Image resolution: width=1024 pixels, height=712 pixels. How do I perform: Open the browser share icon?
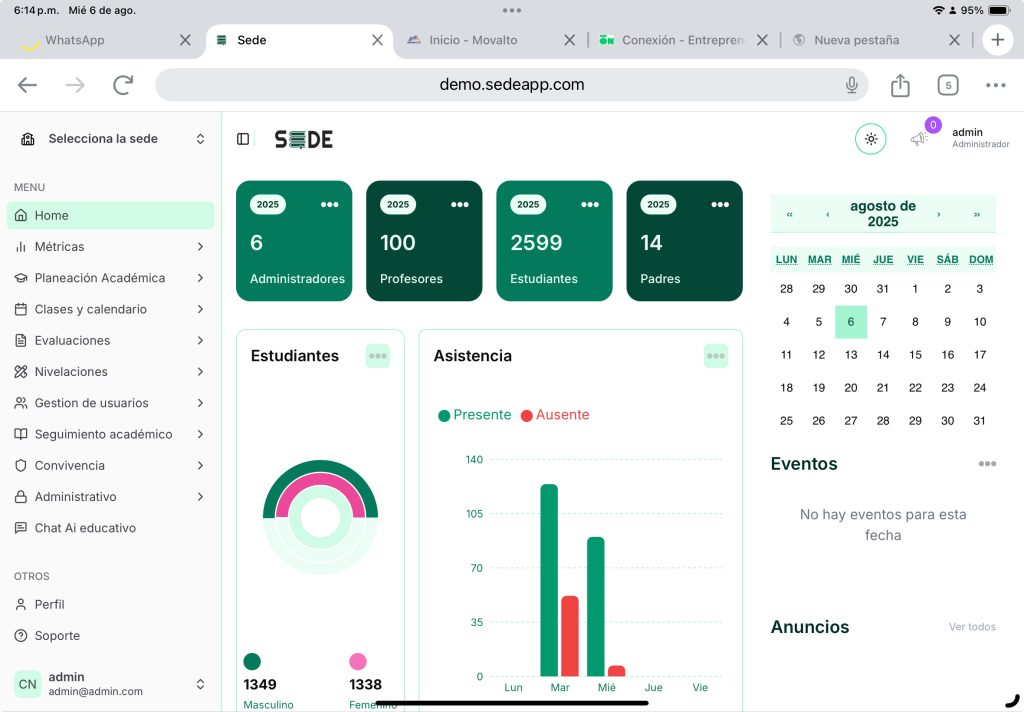click(x=900, y=85)
